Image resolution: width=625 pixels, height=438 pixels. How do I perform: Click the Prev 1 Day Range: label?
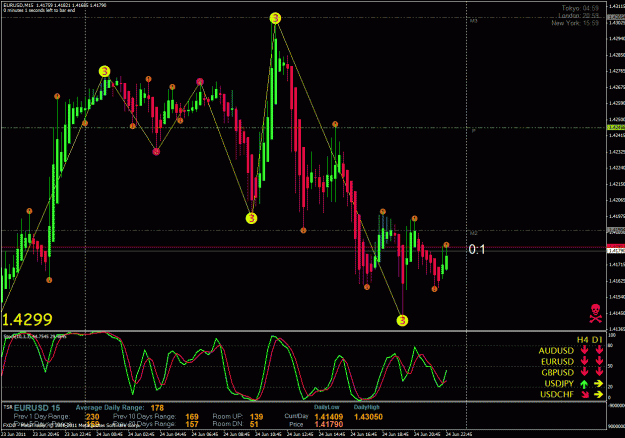coord(42,416)
